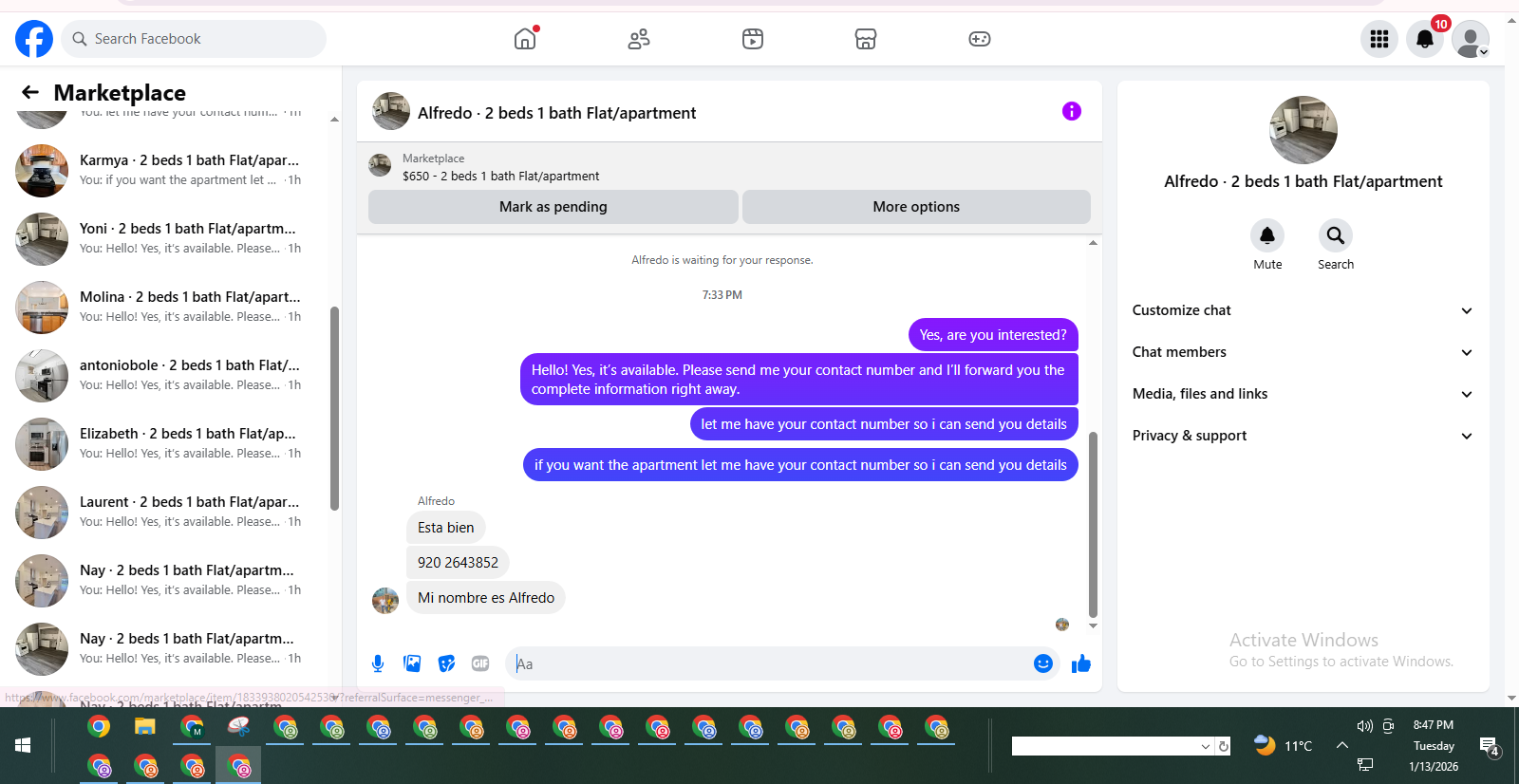This screenshot has height=784, width=1519.
Task: Click 'Yes, are you interested?' message
Action: click(x=993, y=334)
